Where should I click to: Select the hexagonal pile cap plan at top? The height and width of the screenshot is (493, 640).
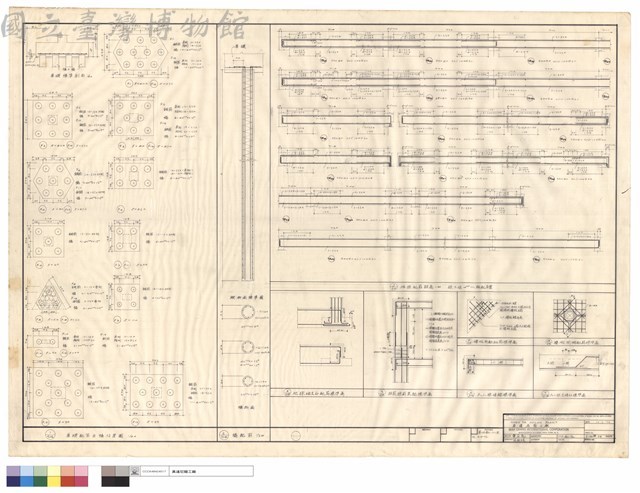[x=140, y=53]
